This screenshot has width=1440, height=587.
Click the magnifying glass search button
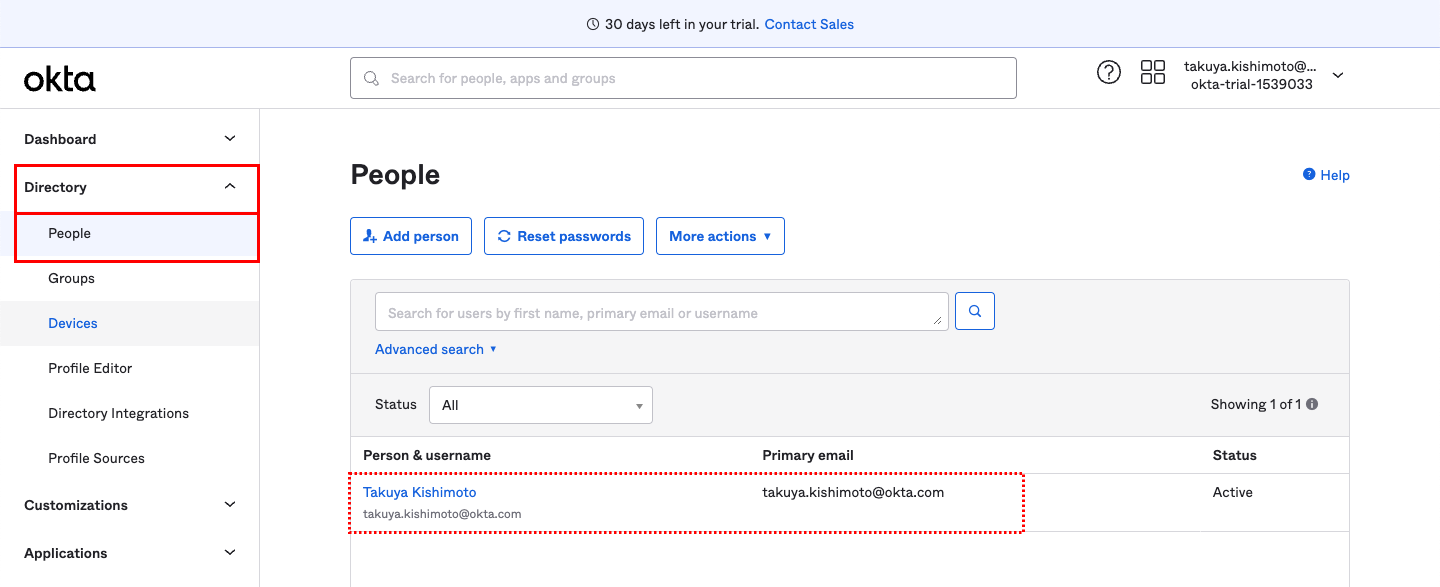(x=974, y=312)
